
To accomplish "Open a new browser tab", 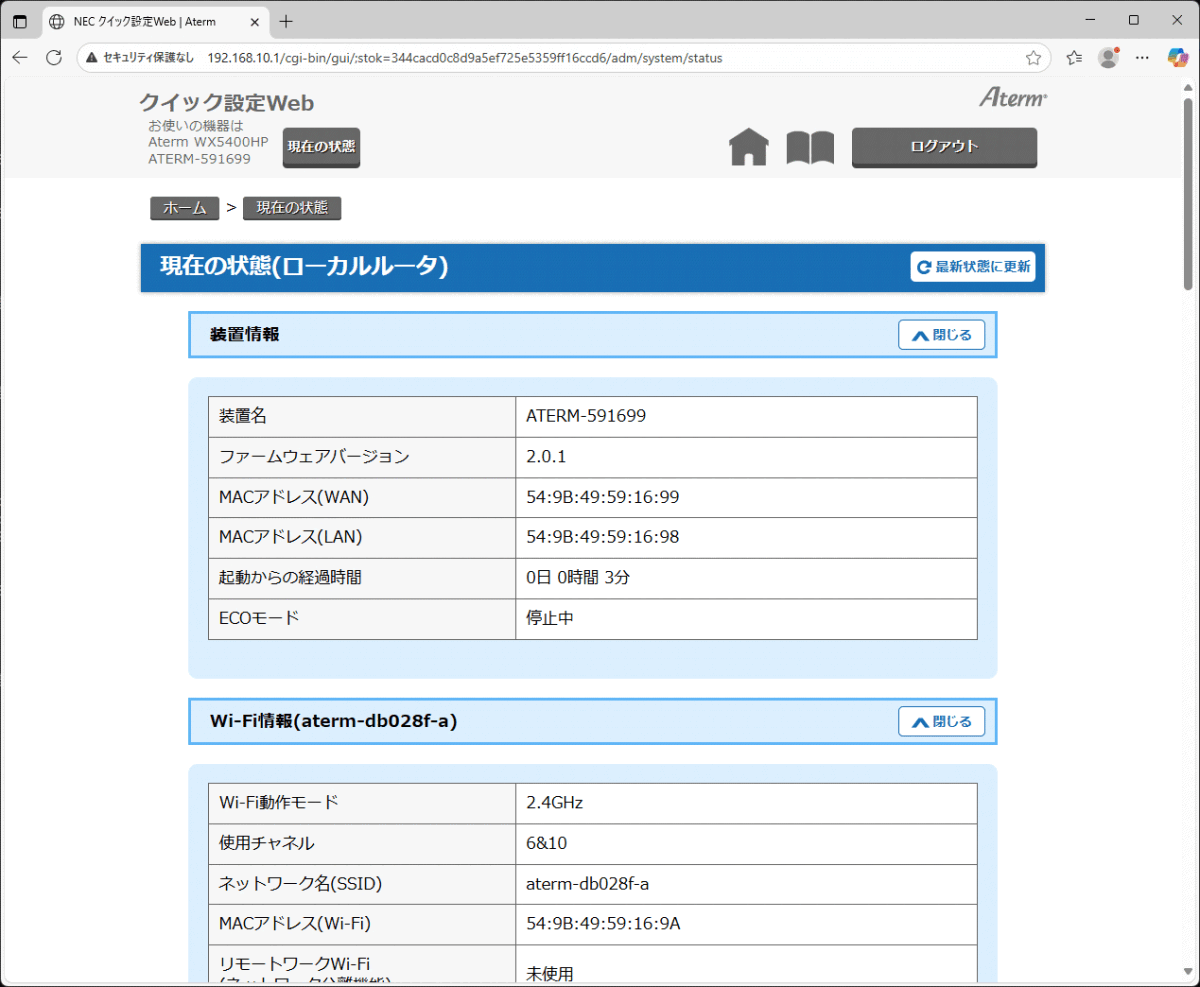I will pos(286,21).
